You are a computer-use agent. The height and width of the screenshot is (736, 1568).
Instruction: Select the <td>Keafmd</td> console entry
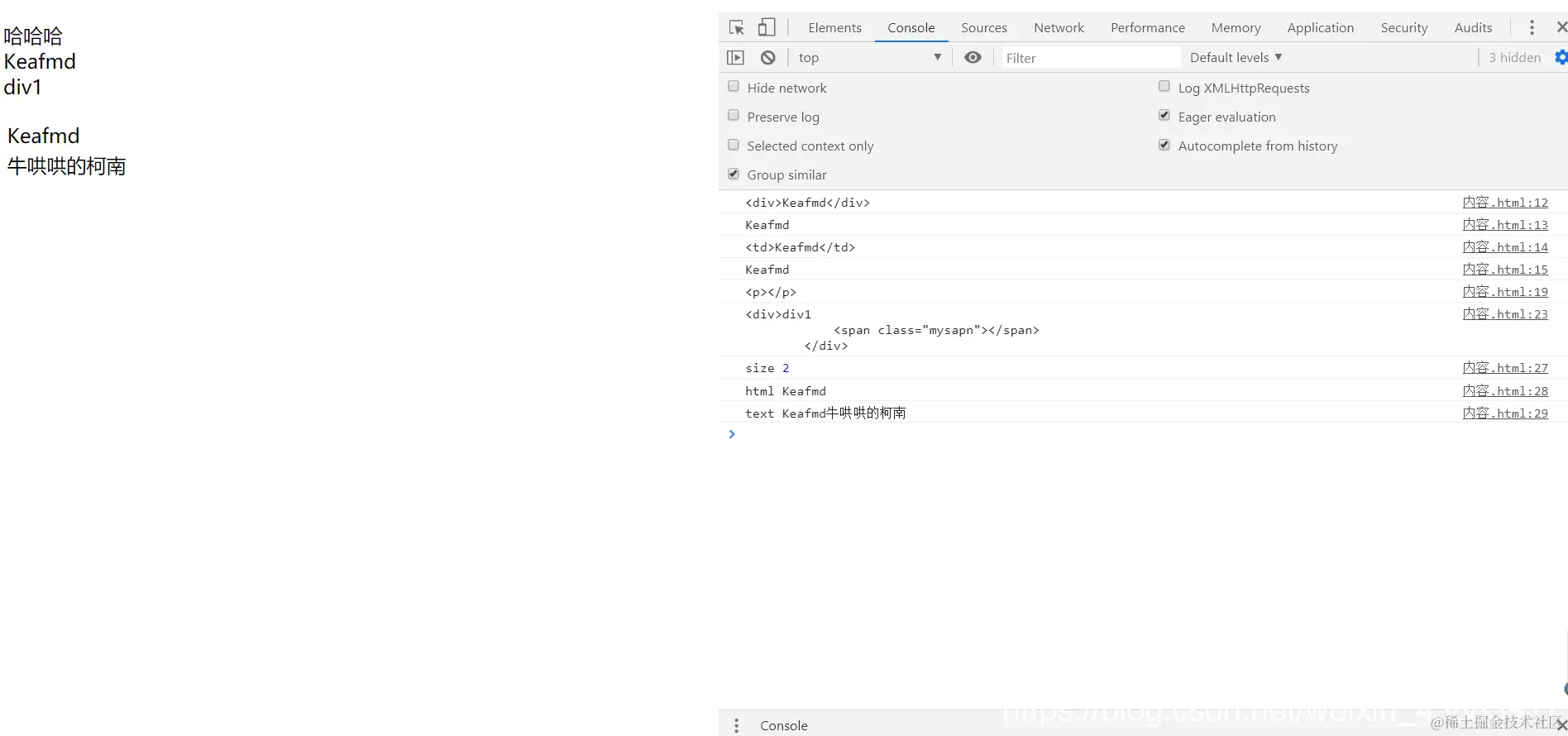(x=800, y=246)
